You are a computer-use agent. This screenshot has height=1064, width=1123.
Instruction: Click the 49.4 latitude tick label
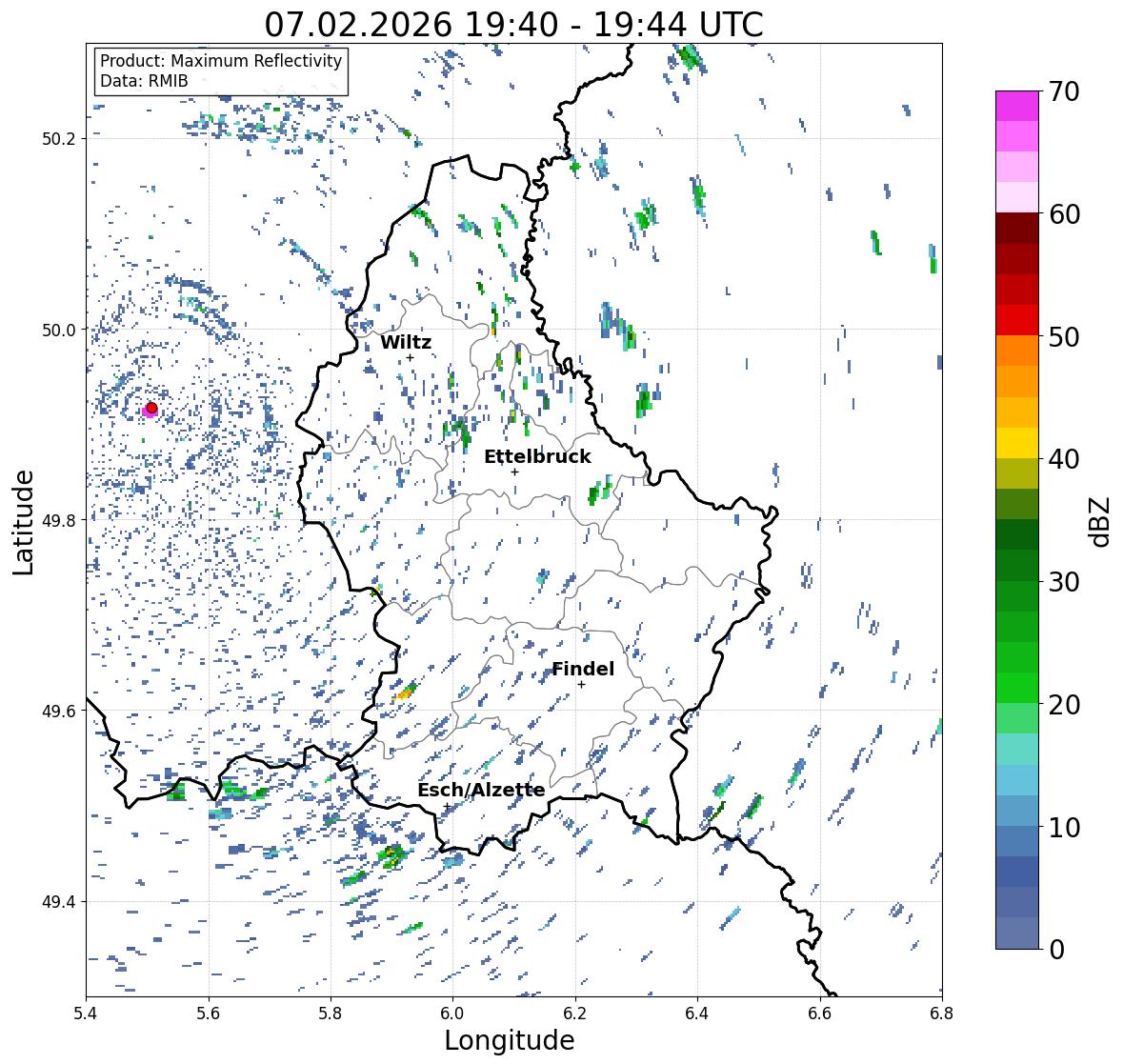(59, 902)
